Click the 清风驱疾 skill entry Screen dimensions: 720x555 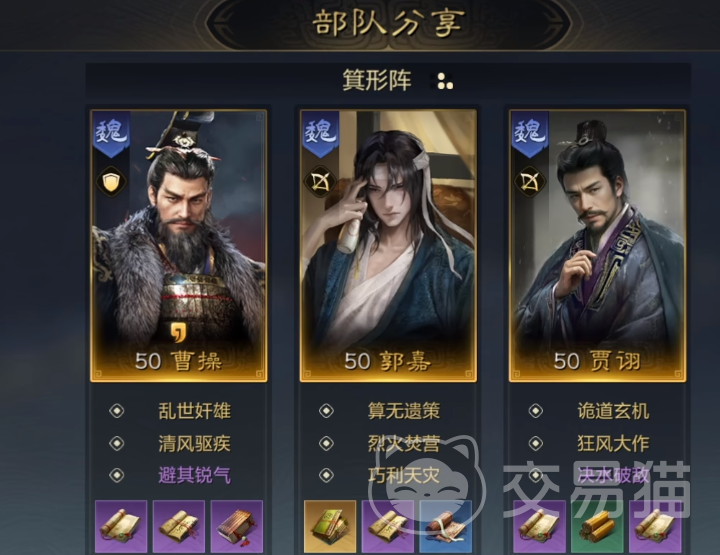tap(194, 443)
